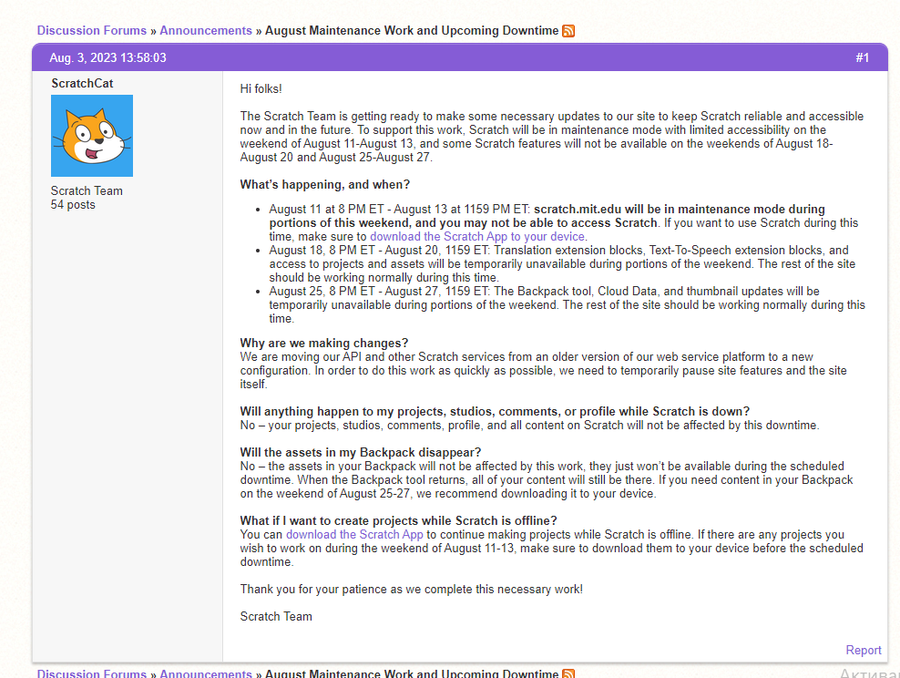900x678 pixels.
Task: Click the thread title in the top breadcrumb
Action: point(412,30)
